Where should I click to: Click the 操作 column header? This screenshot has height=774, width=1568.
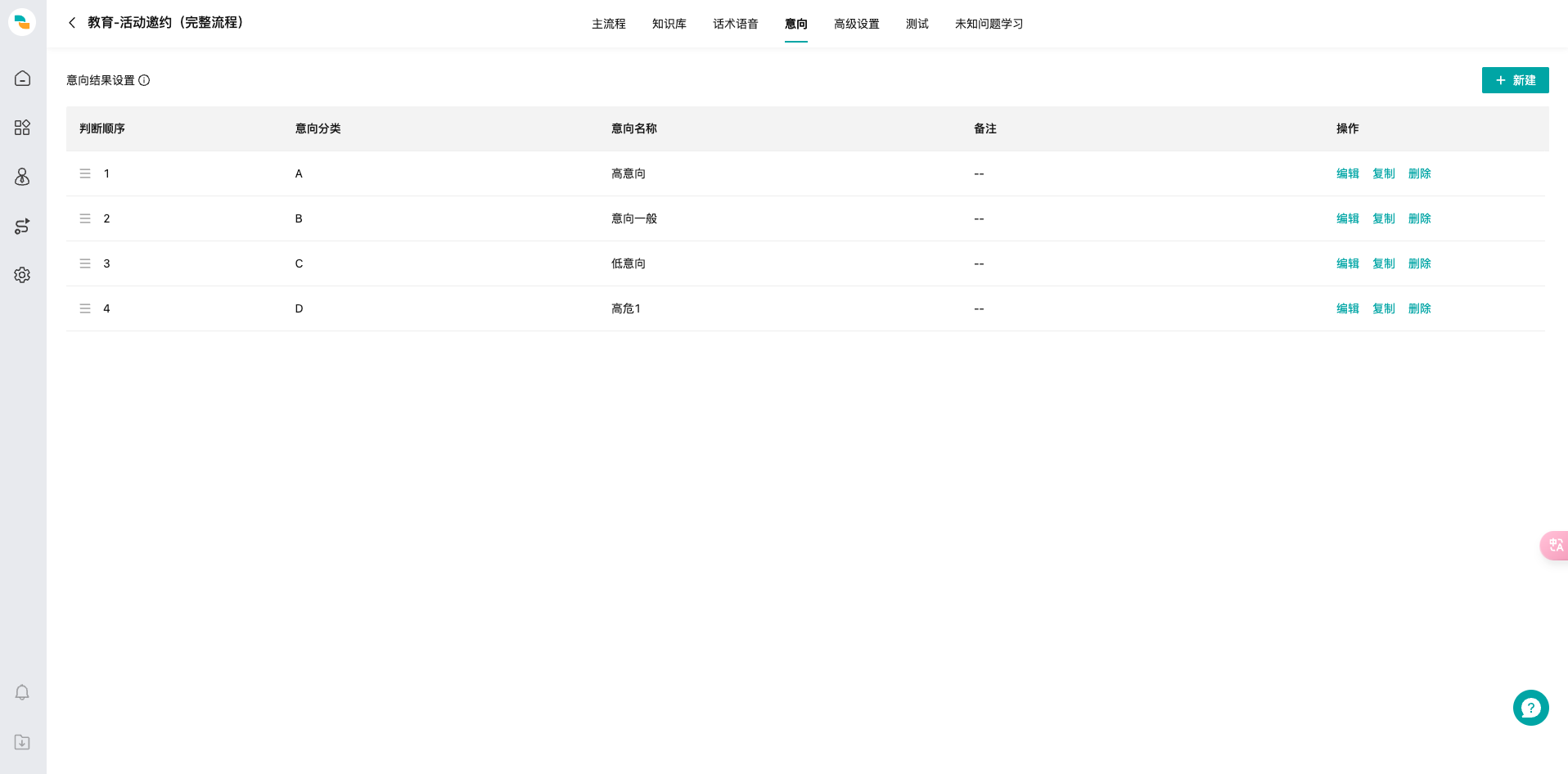pyautogui.click(x=1348, y=128)
